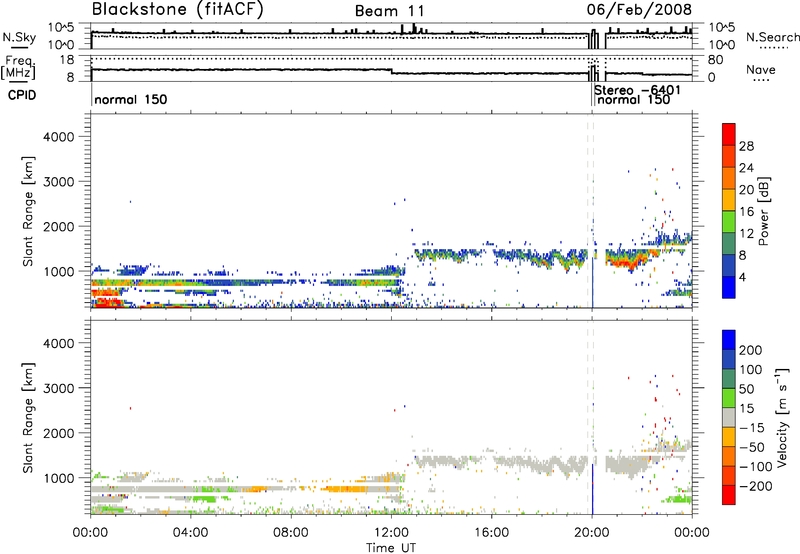Click the "N.Search" legend label
Screen dimensions: 800x554
[x=772, y=37]
